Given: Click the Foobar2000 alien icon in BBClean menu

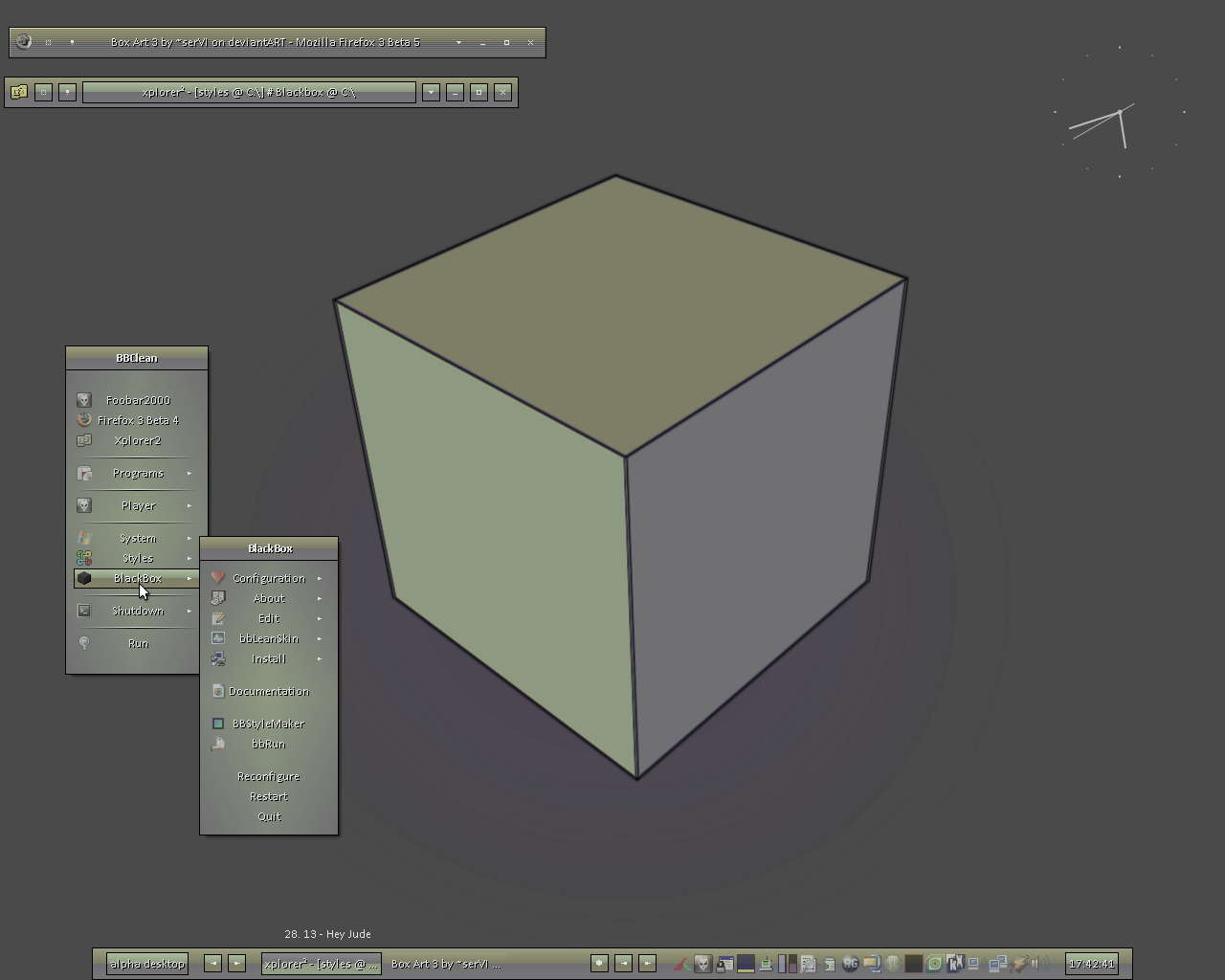Looking at the screenshot, I should pyautogui.click(x=84, y=400).
